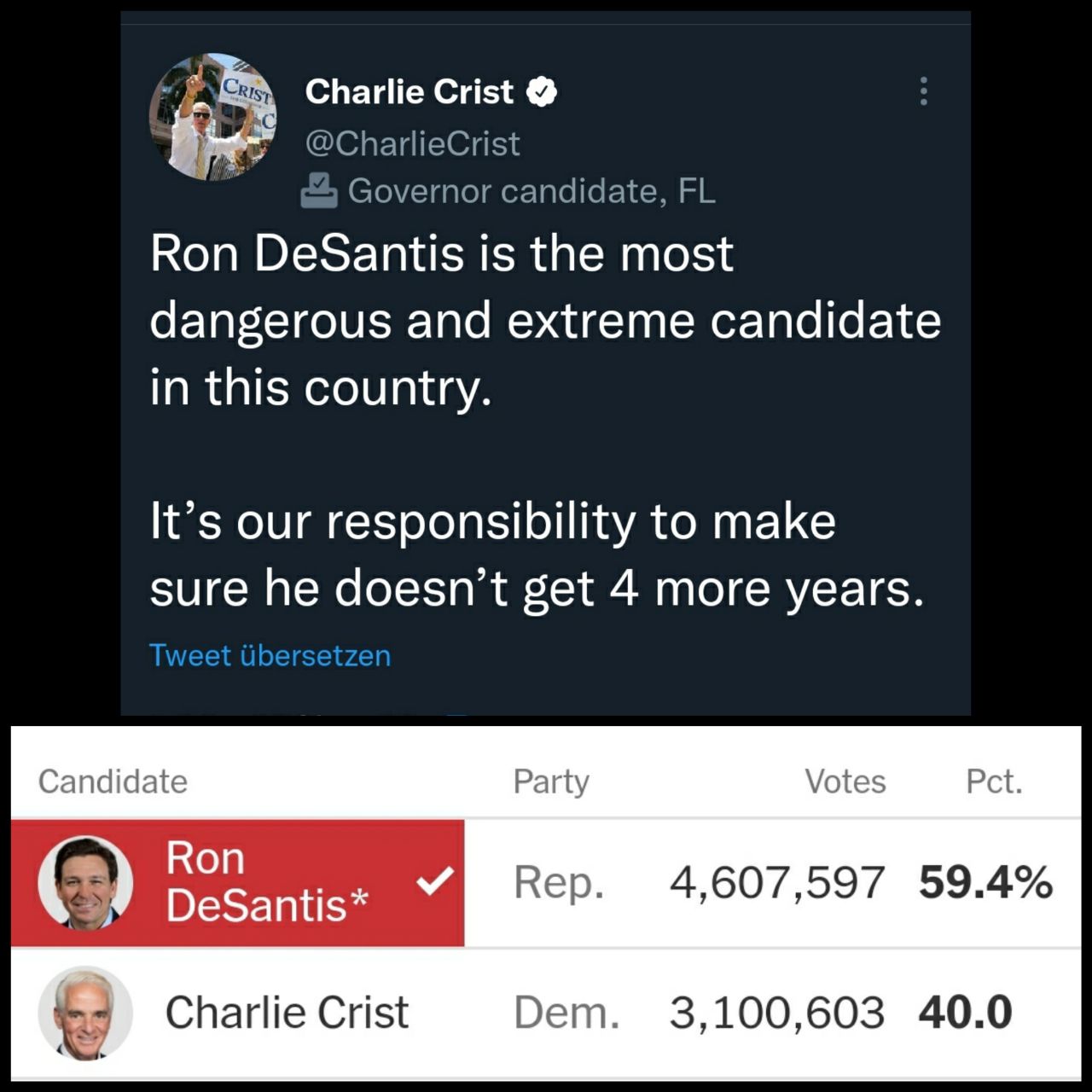Click the ballot box icon under the handle
This screenshot has width=1092, height=1092.
pyautogui.click(x=319, y=191)
